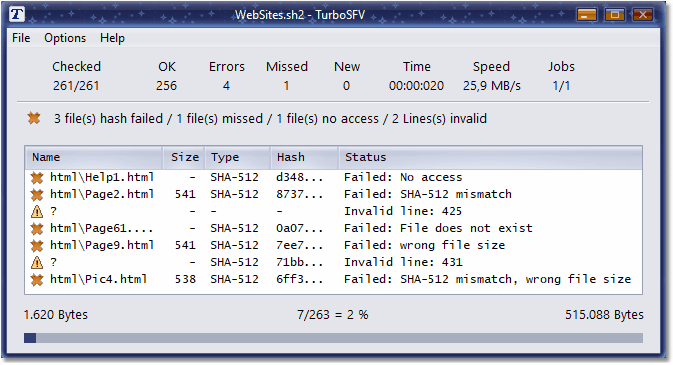Click the failed icon beside html\Page61 row
Viewport: 673px width, 365px height.
tap(37, 228)
